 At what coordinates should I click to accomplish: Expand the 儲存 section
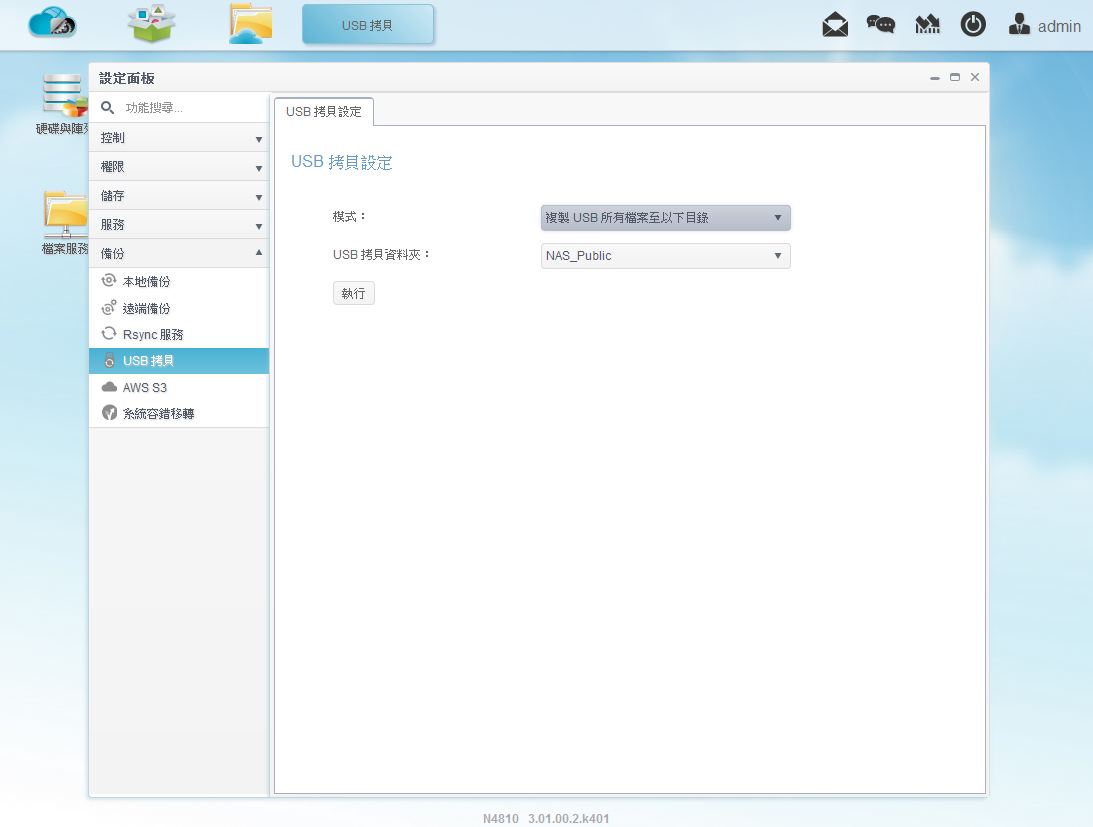[179, 196]
